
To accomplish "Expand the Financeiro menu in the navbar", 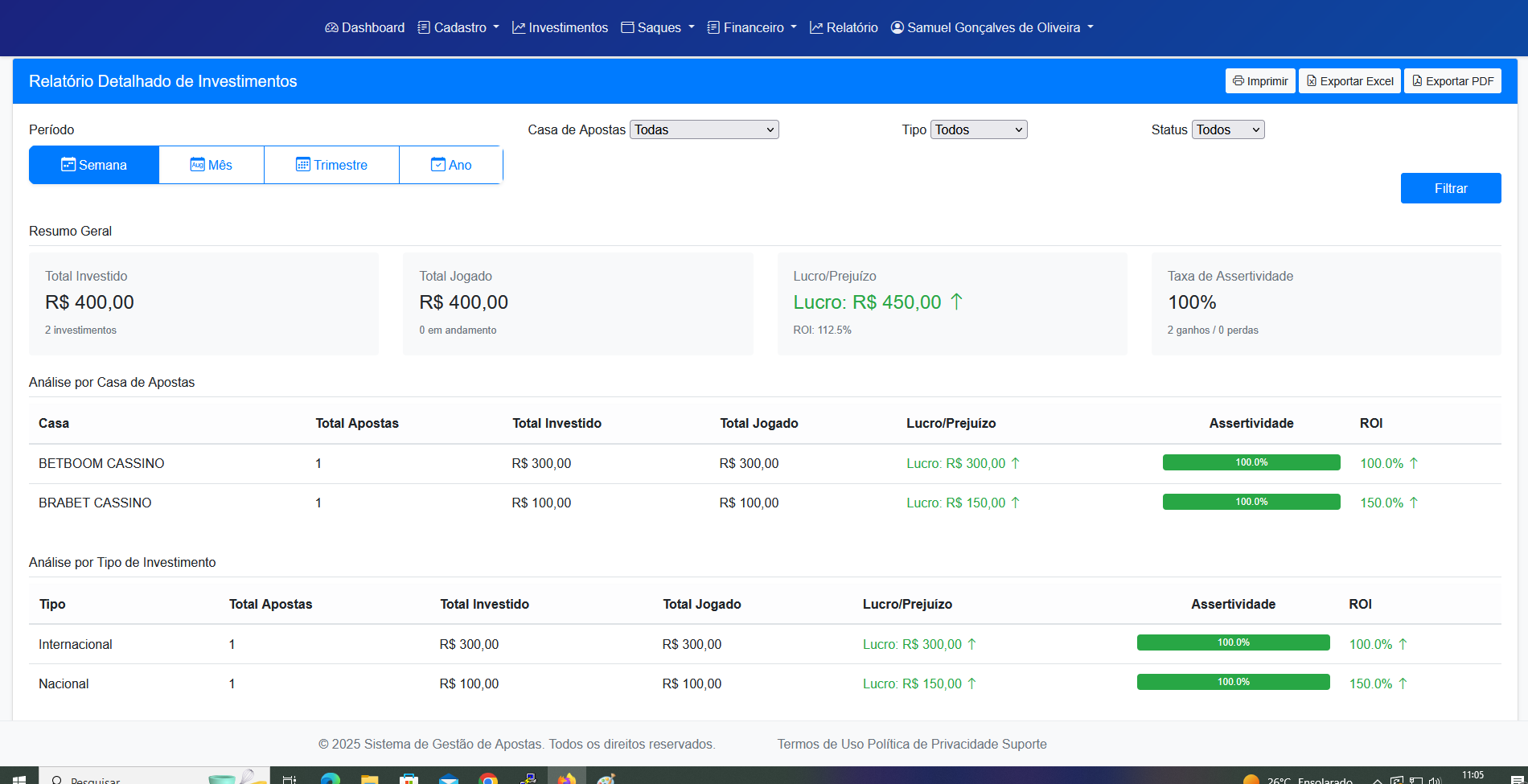I will [x=751, y=27].
